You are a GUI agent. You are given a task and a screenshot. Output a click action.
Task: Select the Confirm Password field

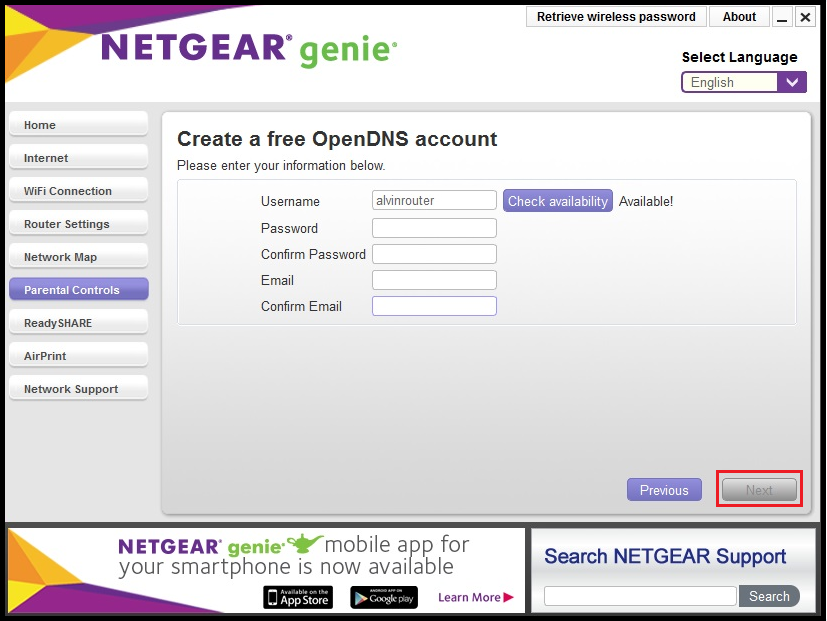(x=434, y=254)
